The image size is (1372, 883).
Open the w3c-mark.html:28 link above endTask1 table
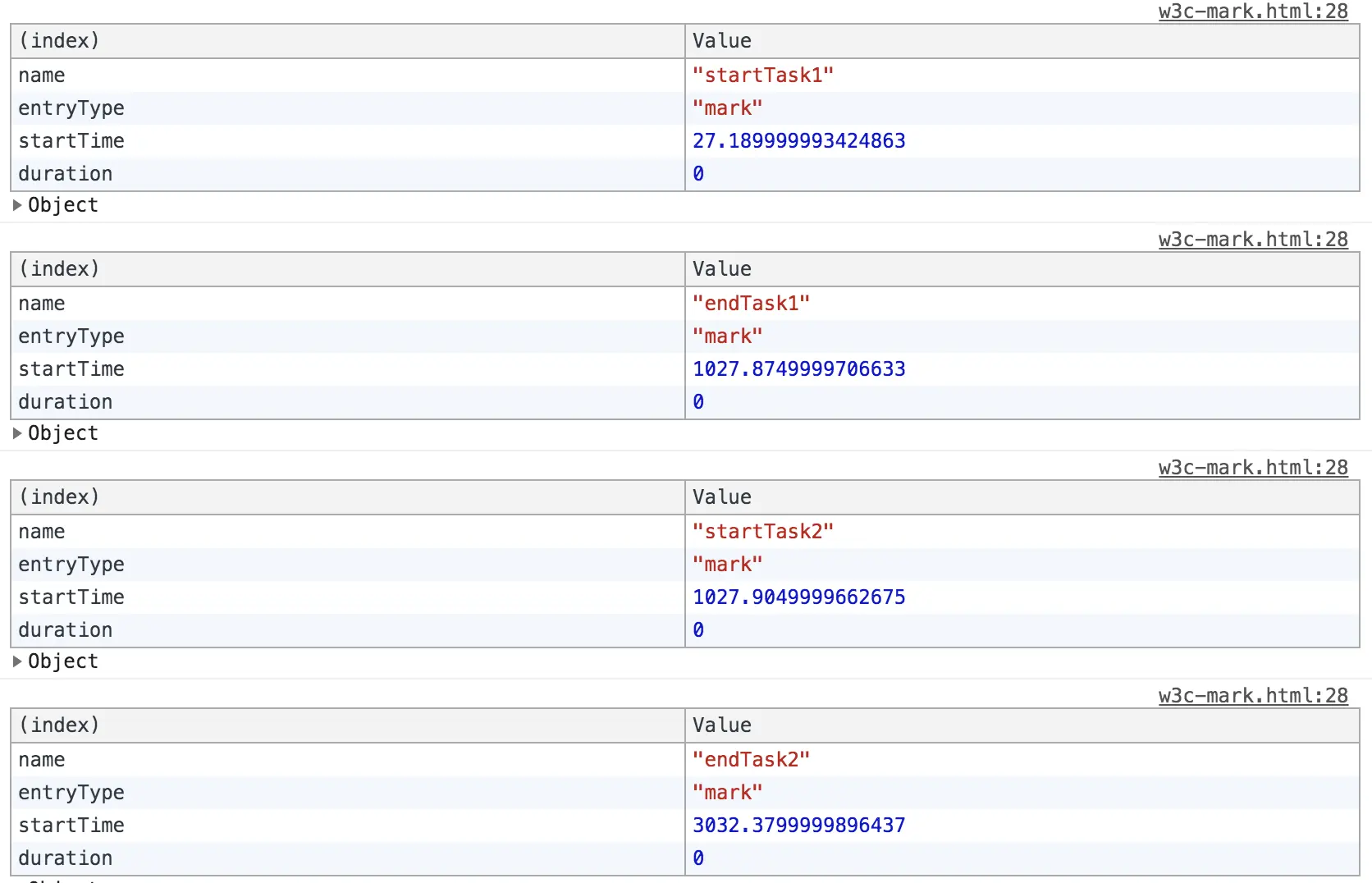1252,240
